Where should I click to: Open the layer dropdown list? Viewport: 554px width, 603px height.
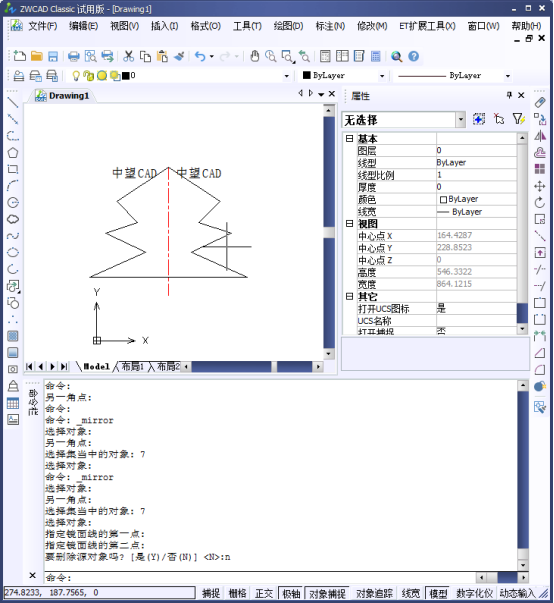[x=286, y=76]
